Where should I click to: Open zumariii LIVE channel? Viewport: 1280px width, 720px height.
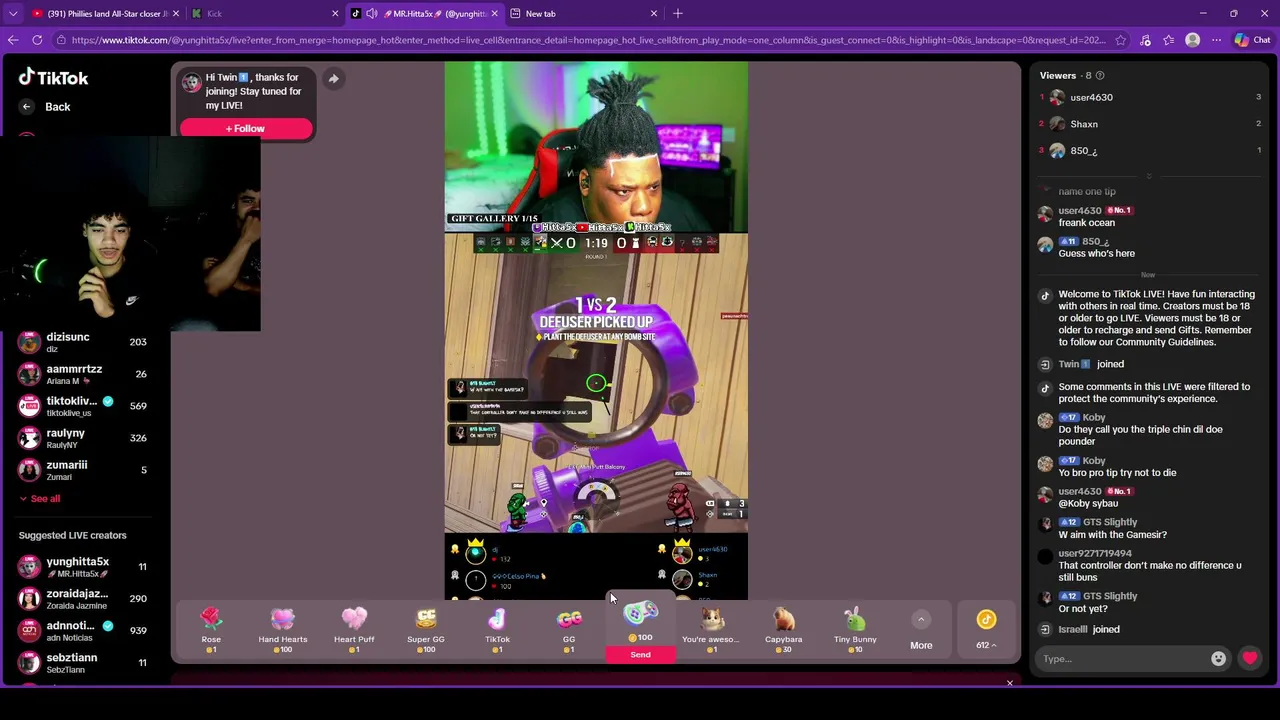pyautogui.click(x=84, y=470)
